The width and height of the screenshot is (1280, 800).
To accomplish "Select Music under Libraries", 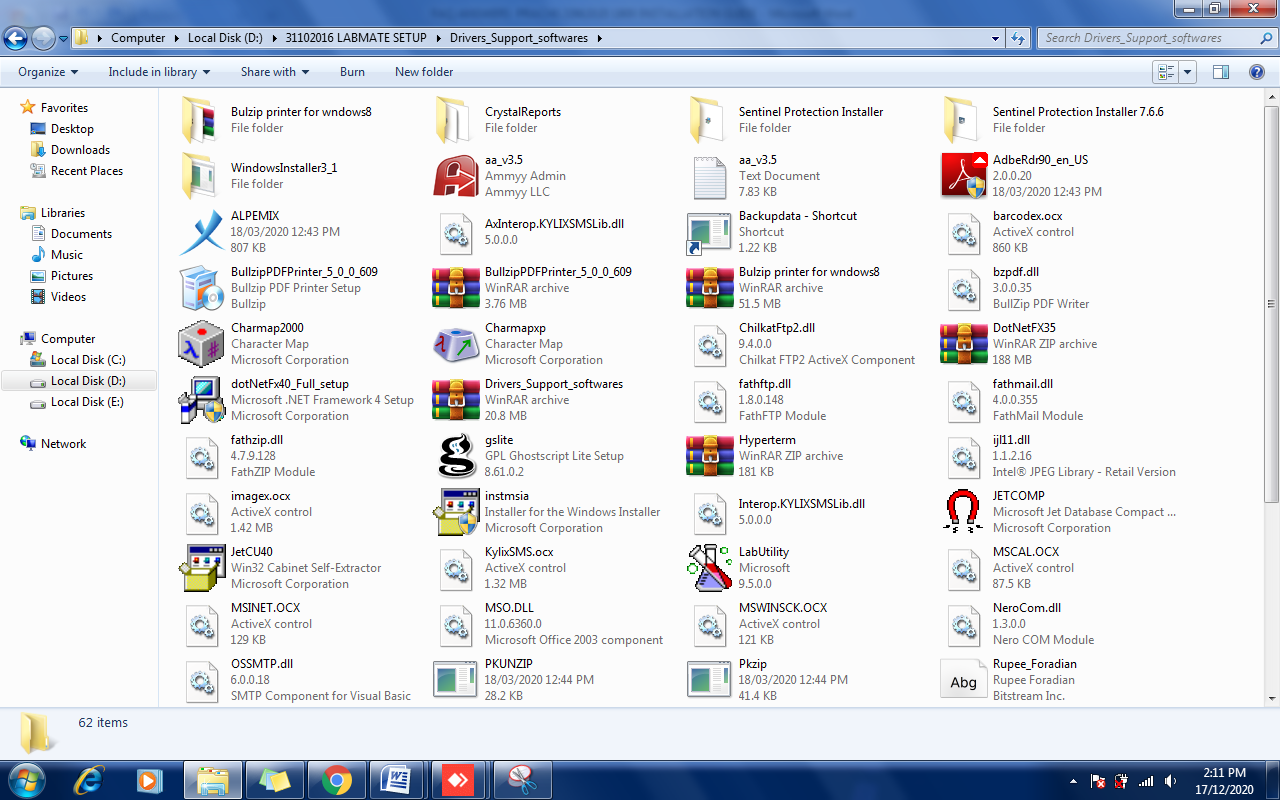I will tap(67, 255).
